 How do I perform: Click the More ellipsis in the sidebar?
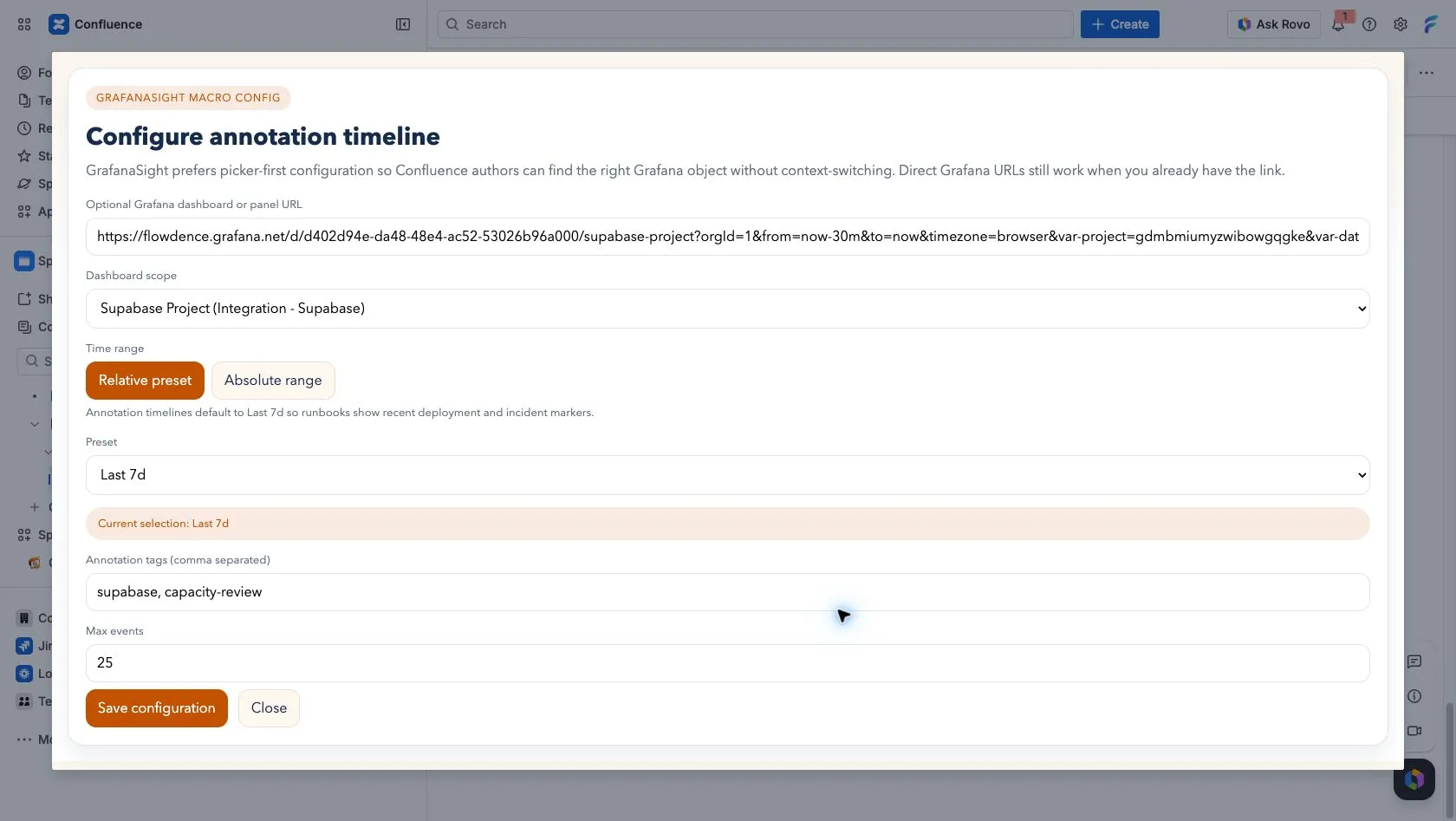pos(24,740)
